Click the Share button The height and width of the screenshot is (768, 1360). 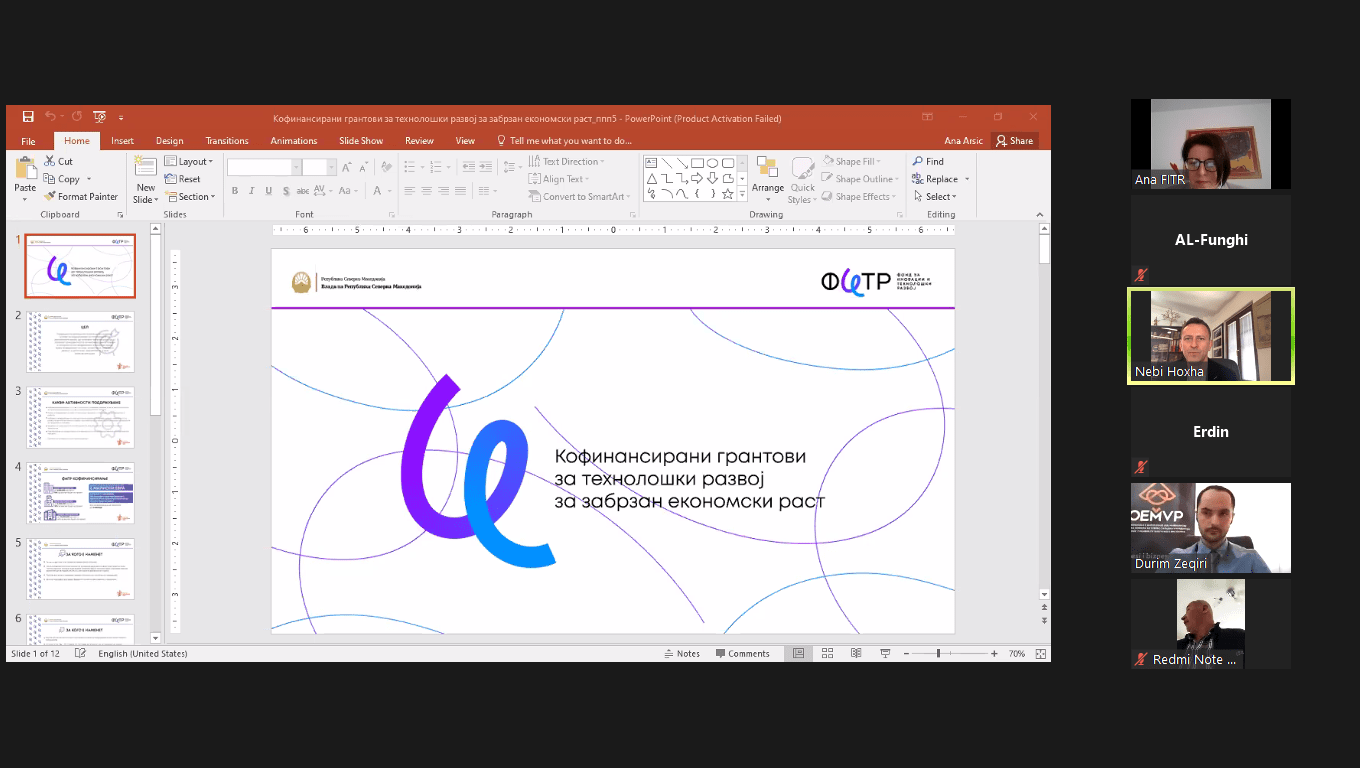1014,141
